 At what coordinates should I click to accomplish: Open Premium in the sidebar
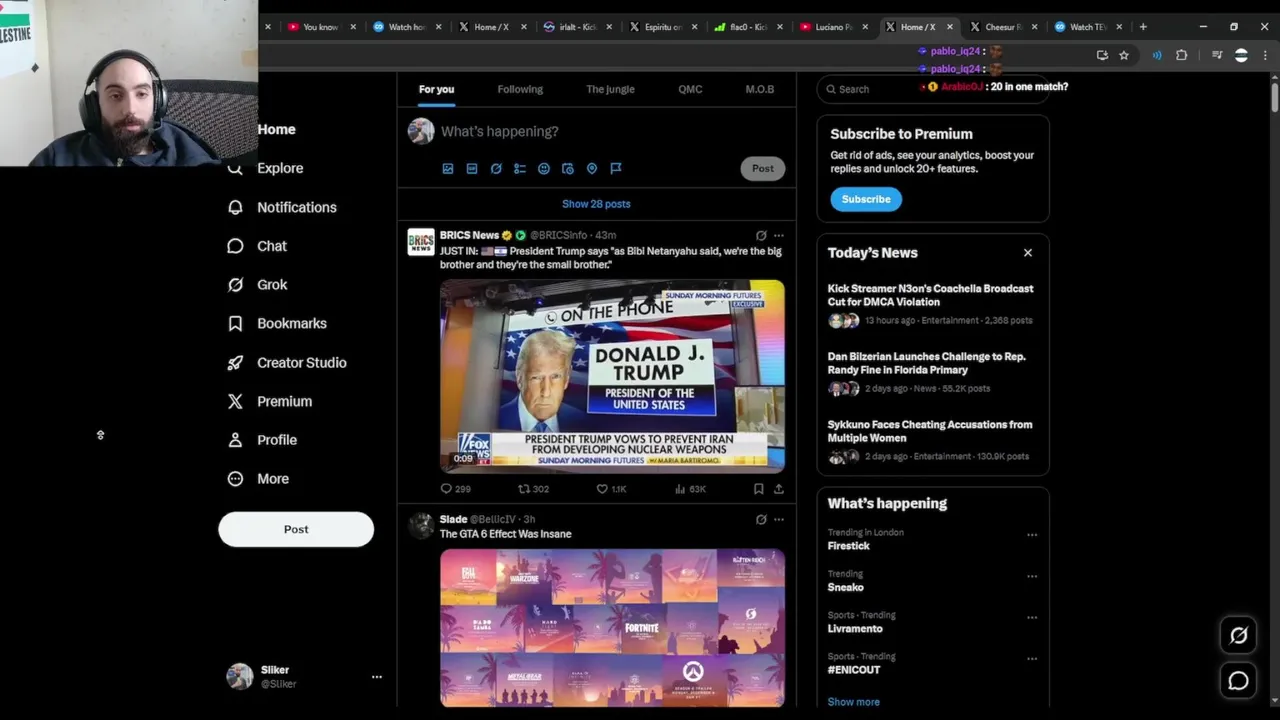[270, 401]
